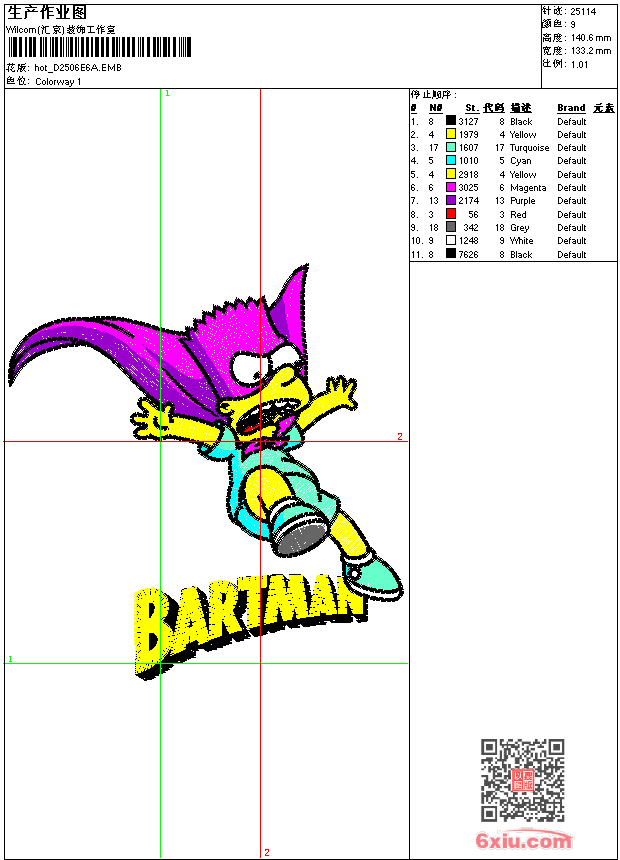Screen dimensions: 620x860
Task: Click the Bartman embroidery design preview
Action: point(205,472)
